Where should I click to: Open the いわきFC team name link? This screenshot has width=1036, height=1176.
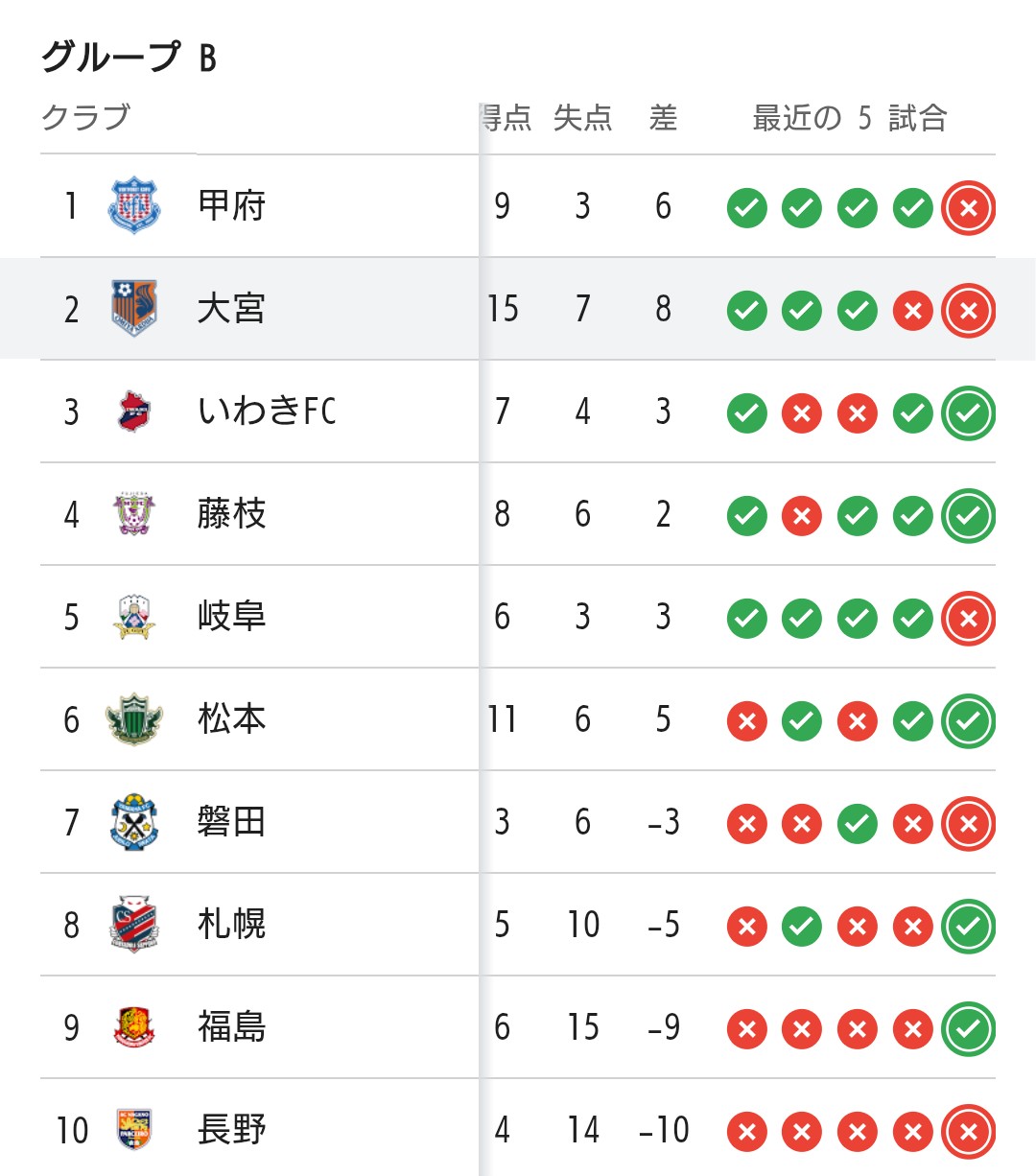click(266, 412)
